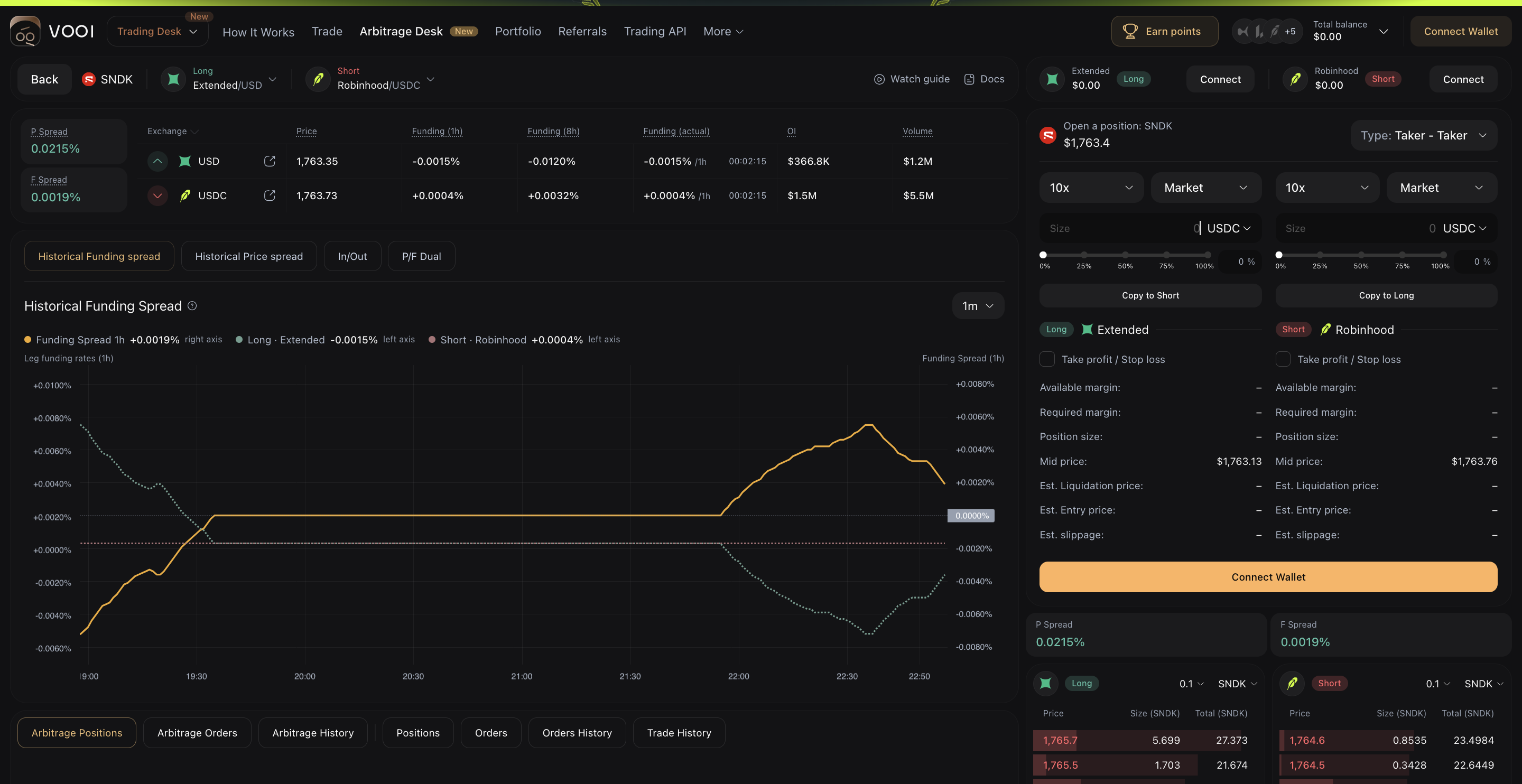
Task: Expand the Total balance dropdown
Action: point(1383,31)
